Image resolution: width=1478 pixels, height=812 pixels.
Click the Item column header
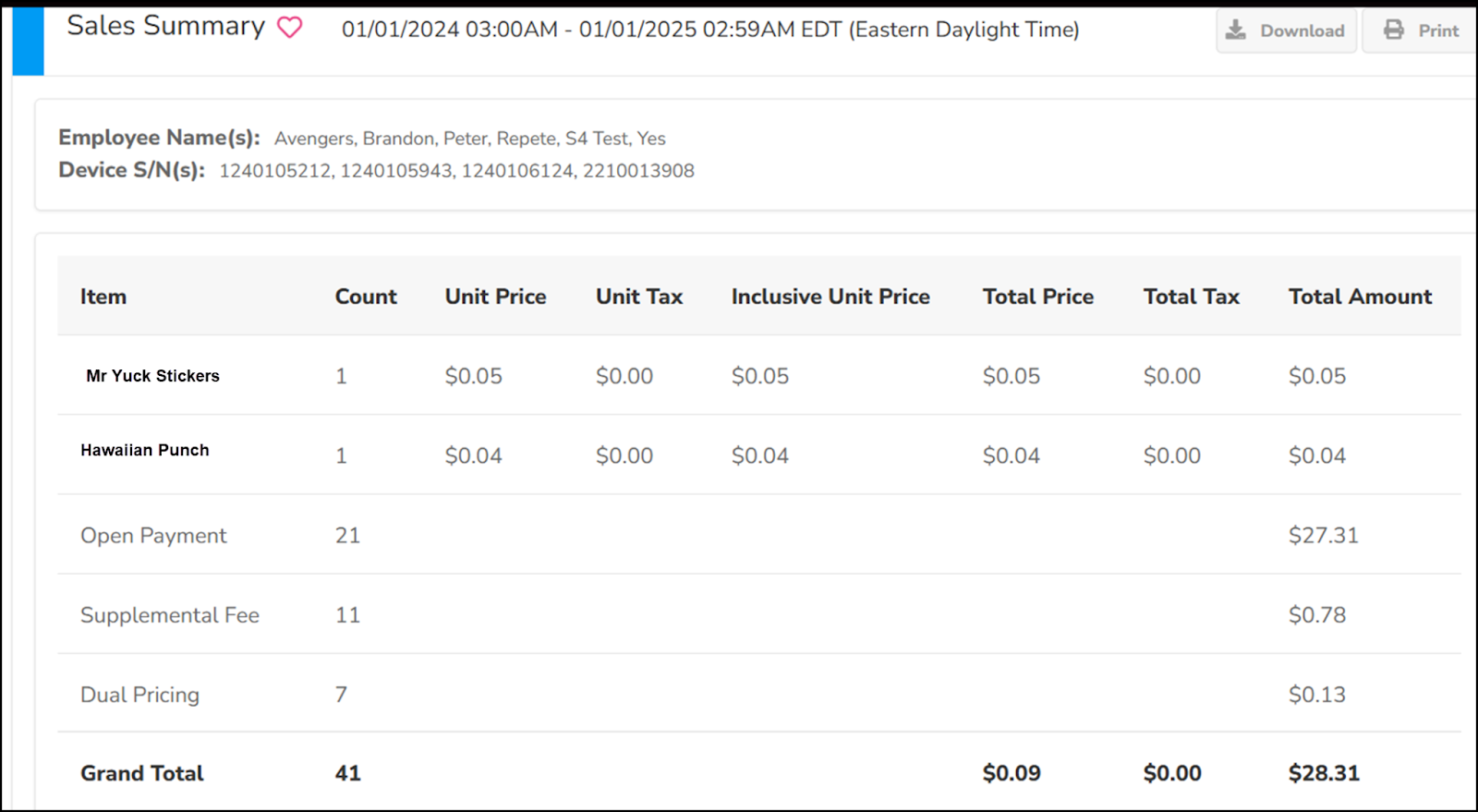pos(103,297)
